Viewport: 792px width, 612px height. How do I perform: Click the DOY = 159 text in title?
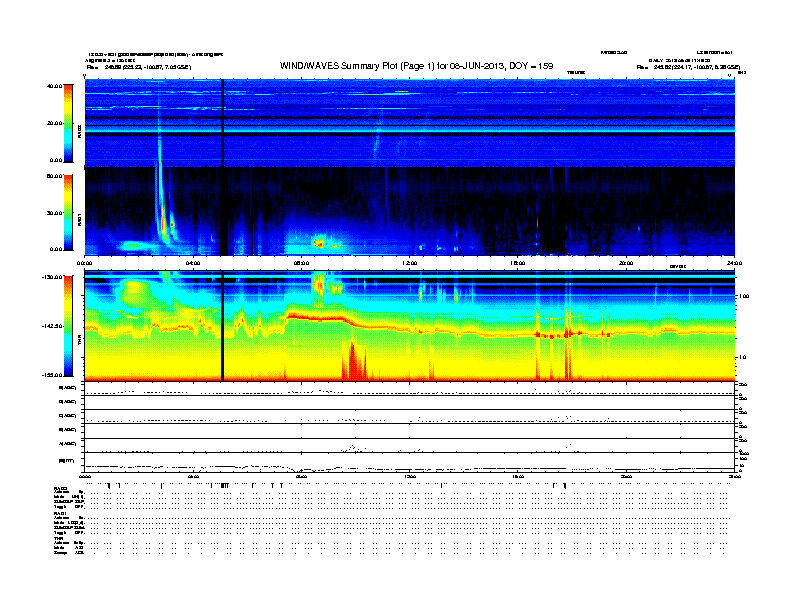tap(531, 66)
